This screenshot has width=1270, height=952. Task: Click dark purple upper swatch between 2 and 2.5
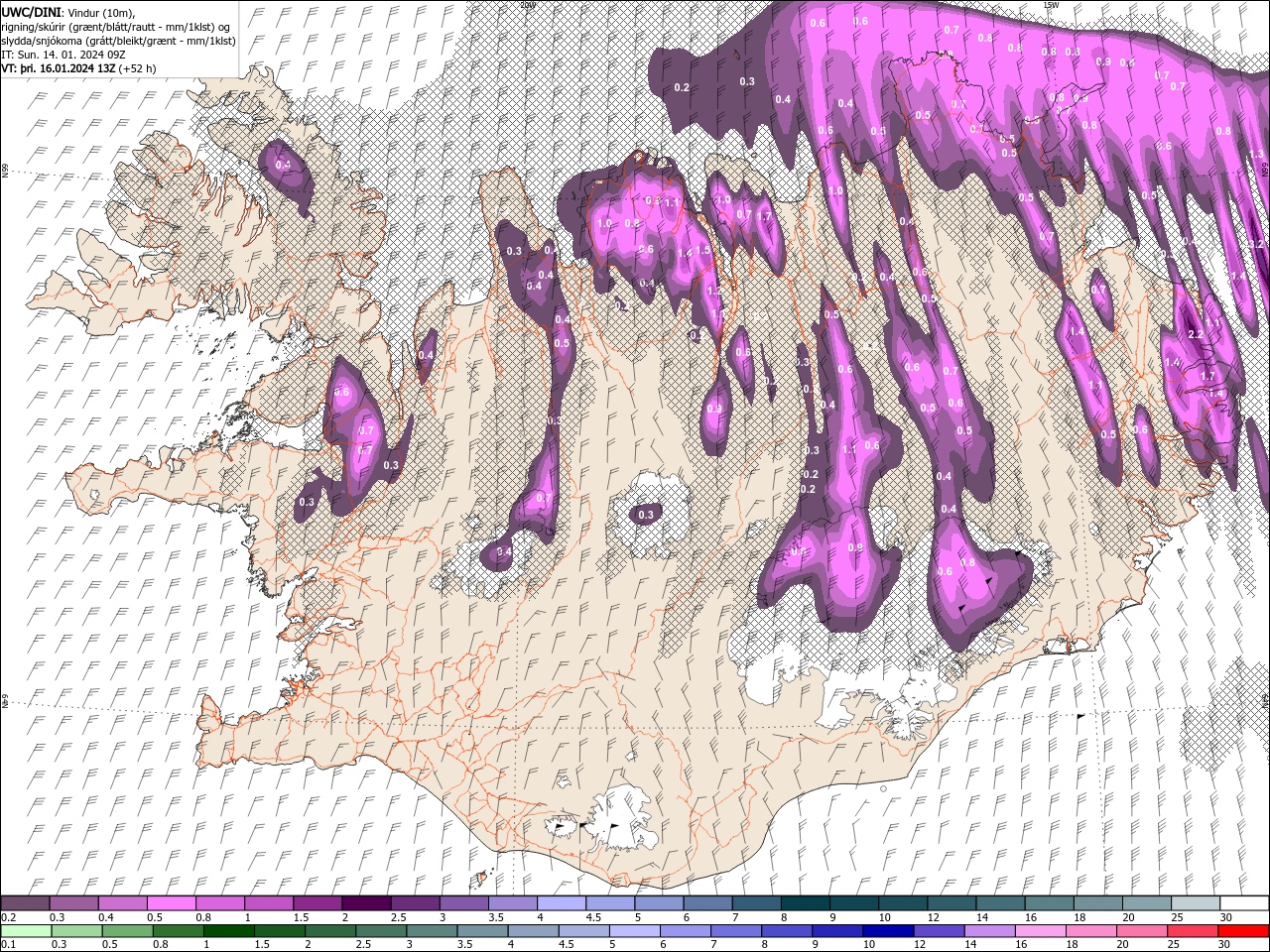tap(366, 903)
